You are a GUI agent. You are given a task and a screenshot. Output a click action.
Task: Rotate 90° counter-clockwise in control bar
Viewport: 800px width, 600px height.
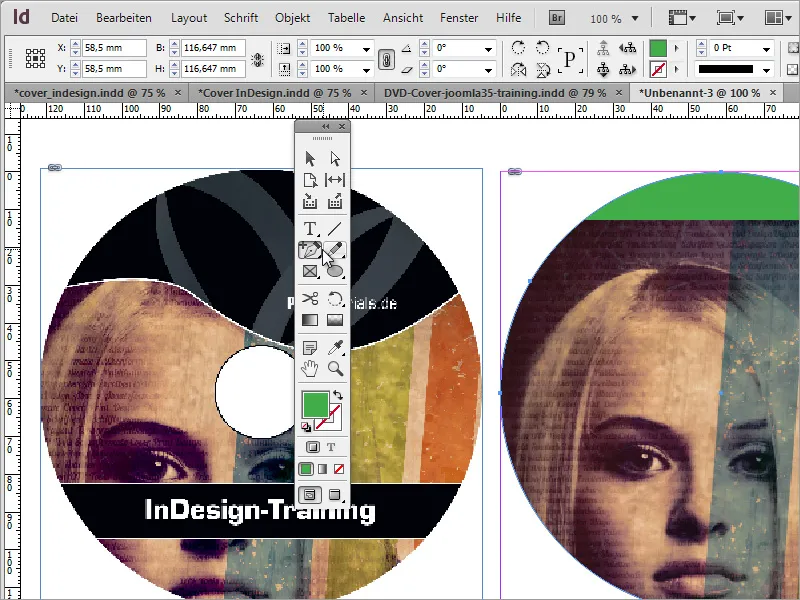click(542, 48)
